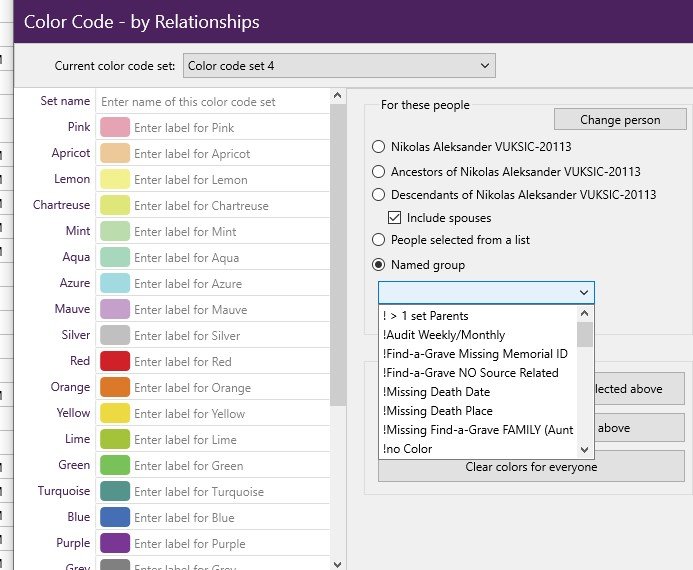Click the Enter label for Apricot field
This screenshot has height=570, width=693.
coord(231,154)
